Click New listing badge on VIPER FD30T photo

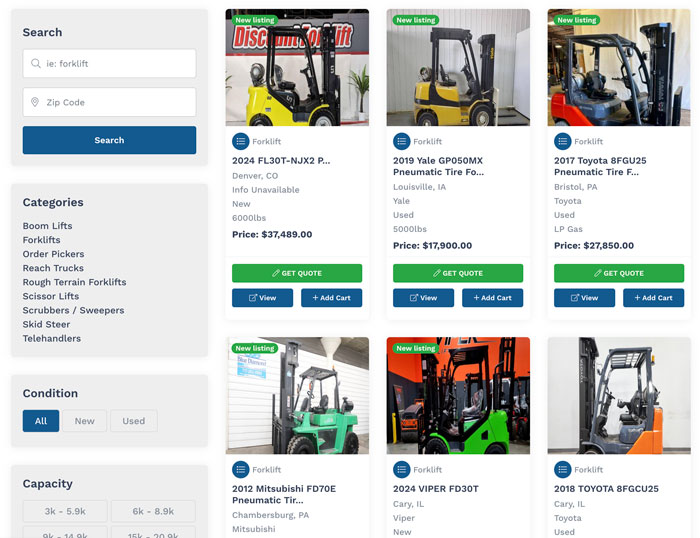coord(416,348)
